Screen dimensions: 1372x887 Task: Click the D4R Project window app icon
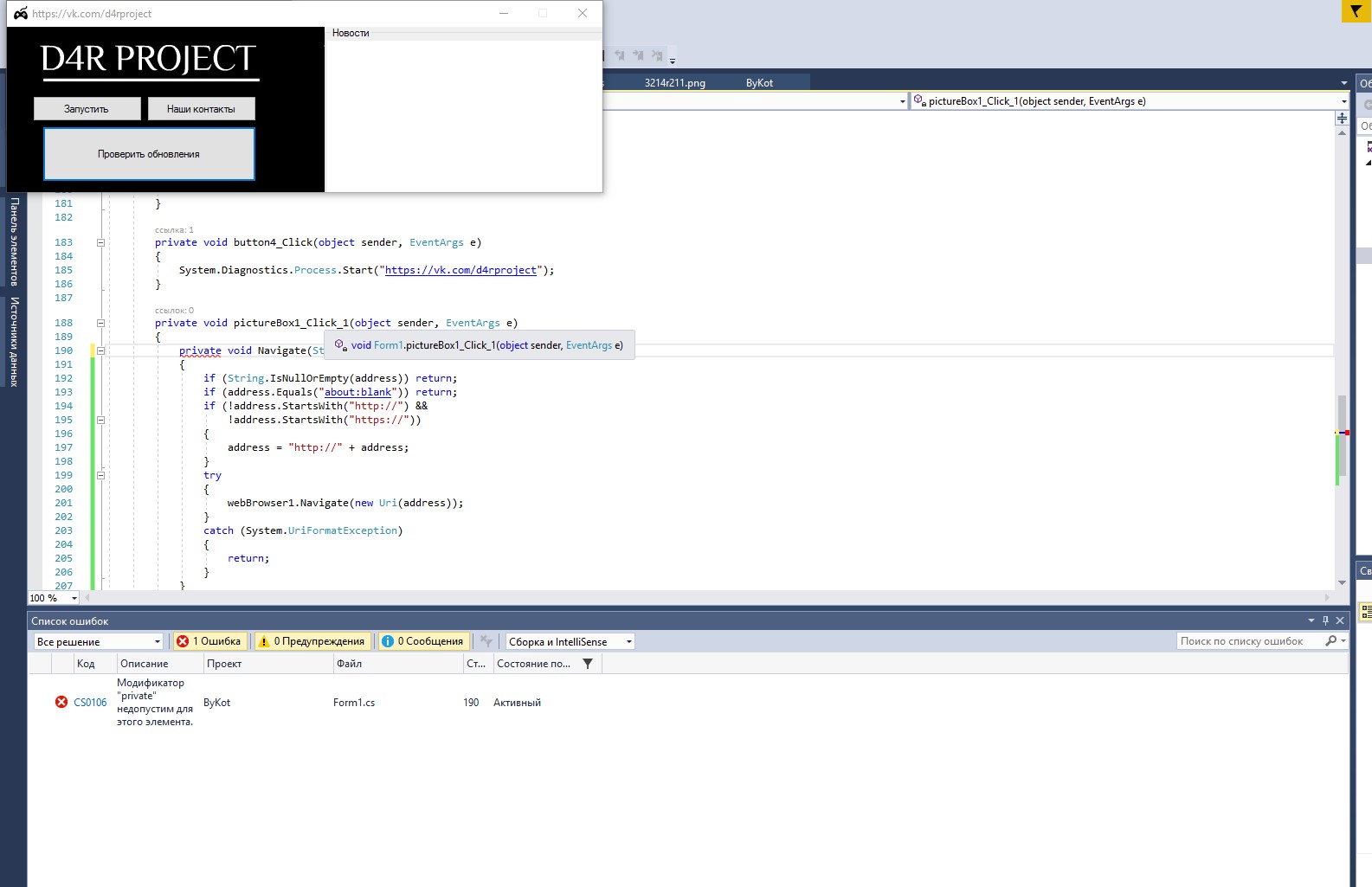pos(20,13)
